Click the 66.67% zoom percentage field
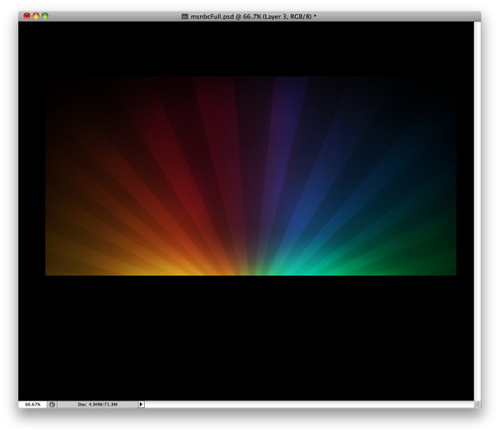500x434 pixels. [33, 404]
